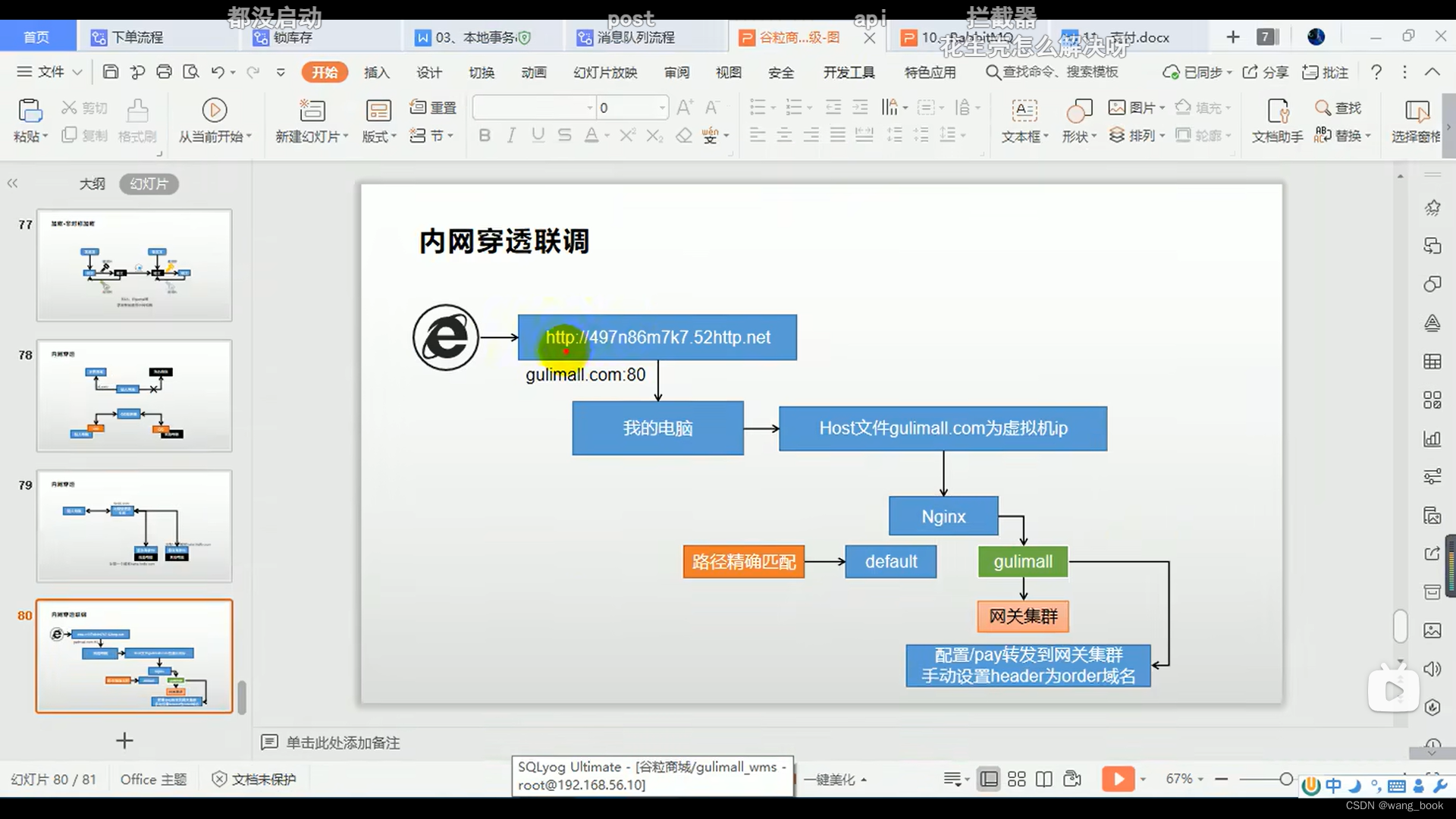Switch slide panel to Outline (大纲) view
The height and width of the screenshot is (819, 1456).
coord(93,184)
